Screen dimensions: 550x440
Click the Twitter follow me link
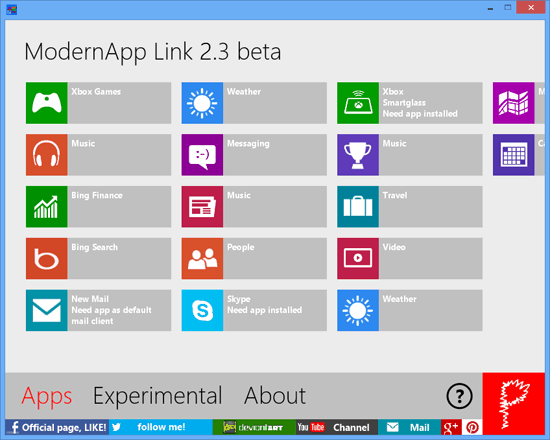coord(161,427)
